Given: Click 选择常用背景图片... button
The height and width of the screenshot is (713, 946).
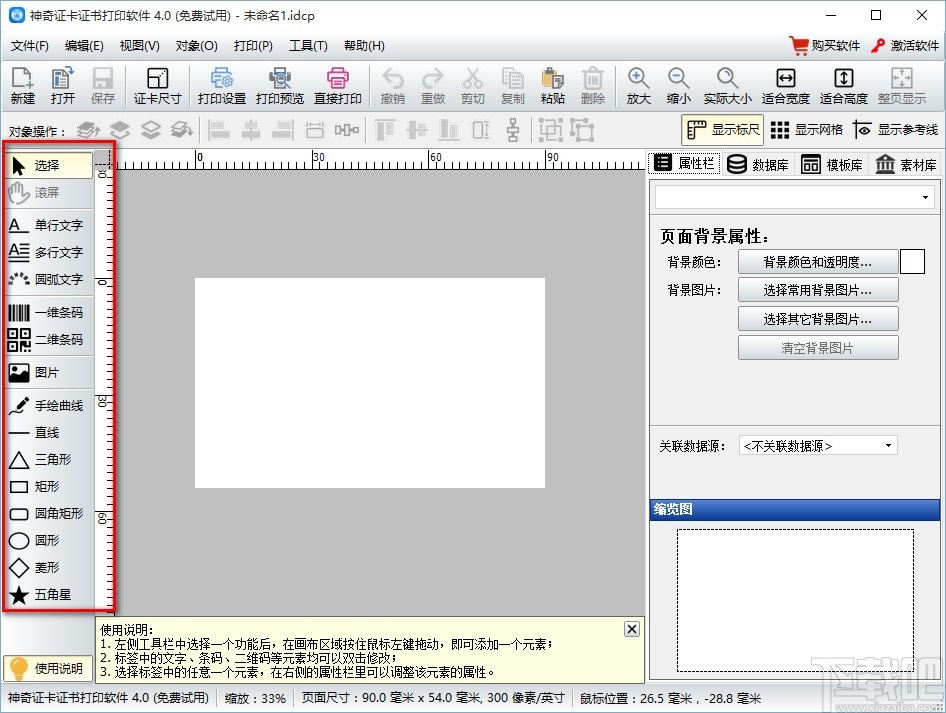Looking at the screenshot, I should coord(817,290).
